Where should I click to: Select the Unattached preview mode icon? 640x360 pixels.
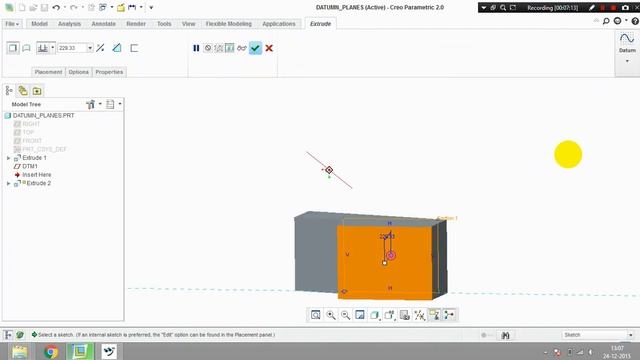[x=219, y=48]
